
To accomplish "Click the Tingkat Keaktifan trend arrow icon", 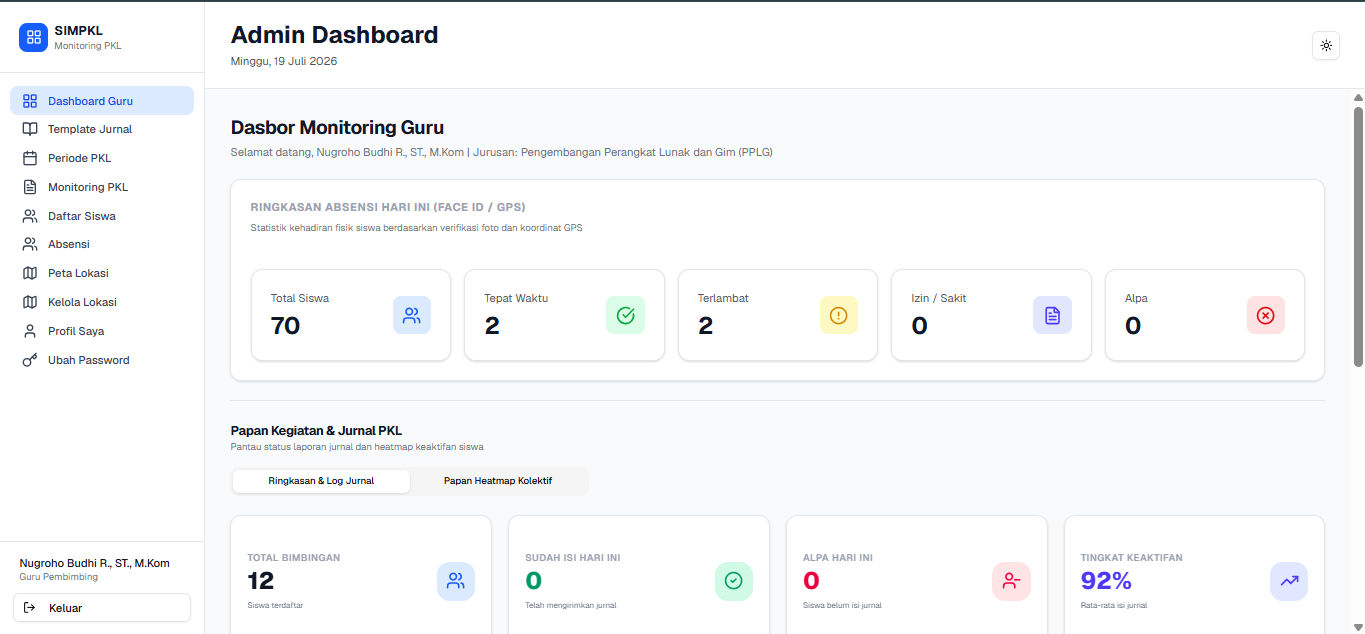I will [x=1289, y=581].
